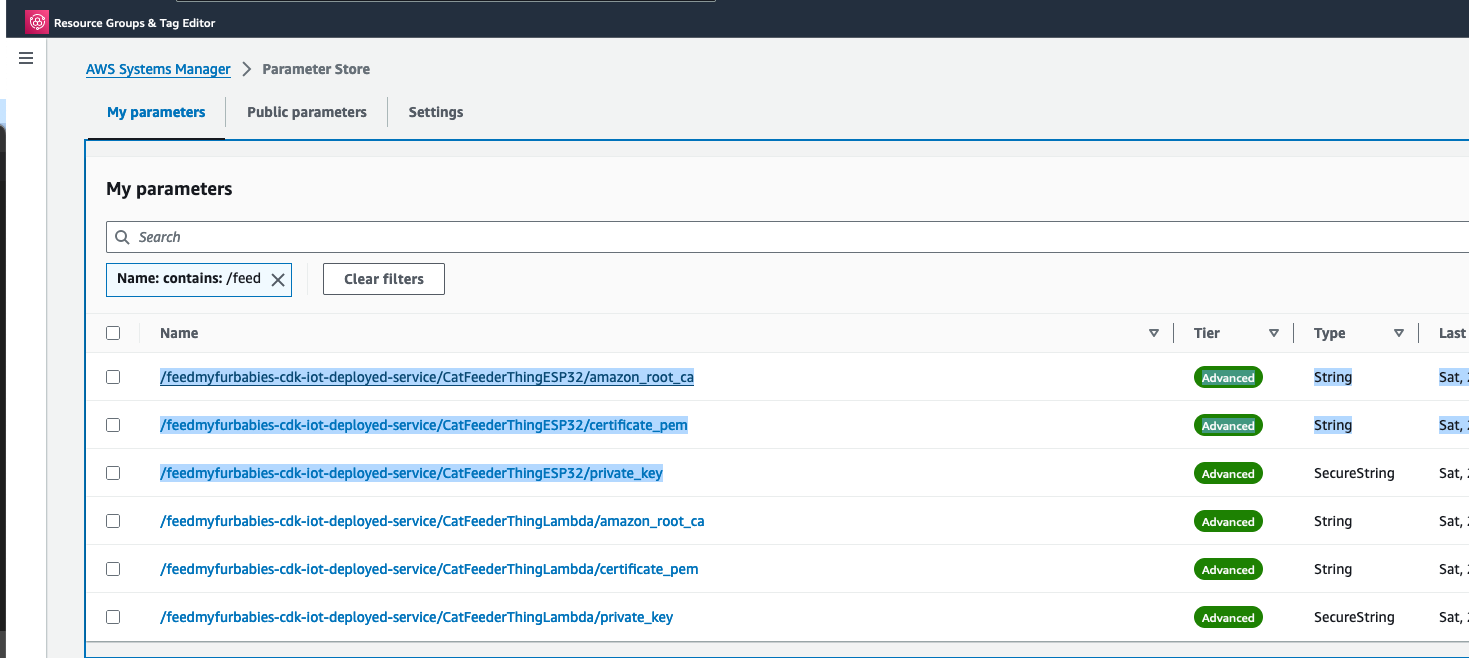Check the CatFeederThingLambda/certificate_pem row
The image size is (1469, 658).
point(113,569)
